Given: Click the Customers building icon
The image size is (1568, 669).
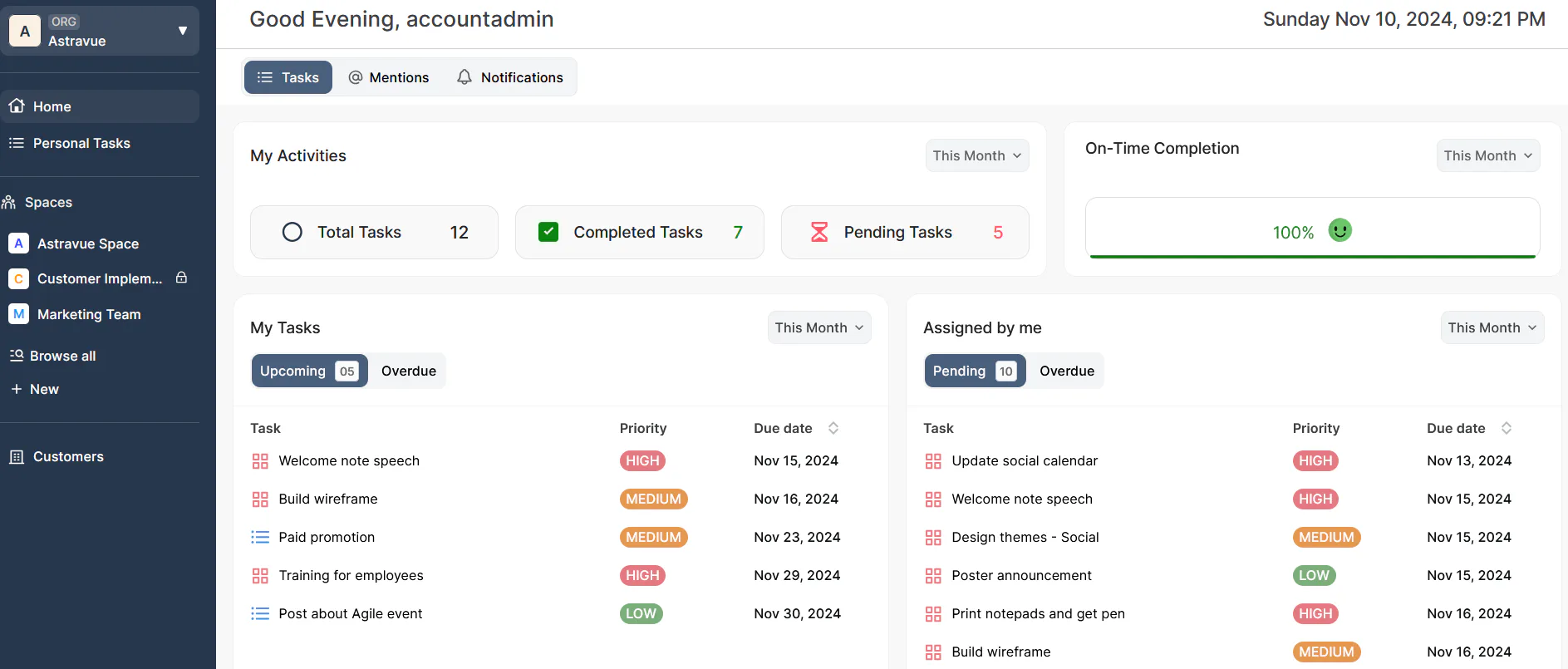Looking at the screenshot, I should [x=17, y=457].
